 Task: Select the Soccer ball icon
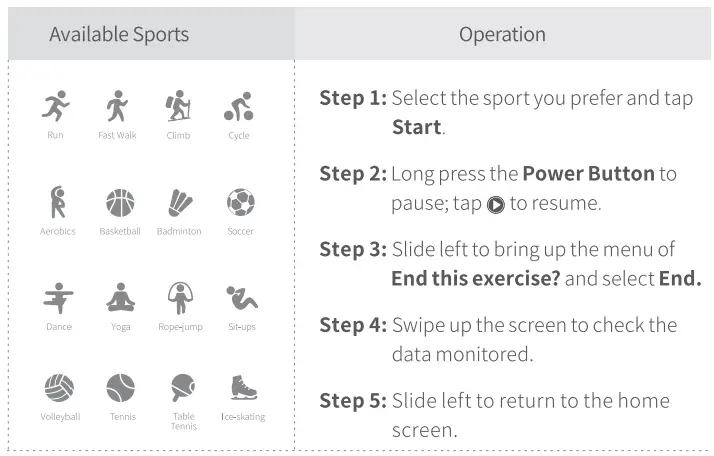pyautogui.click(x=240, y=203)
